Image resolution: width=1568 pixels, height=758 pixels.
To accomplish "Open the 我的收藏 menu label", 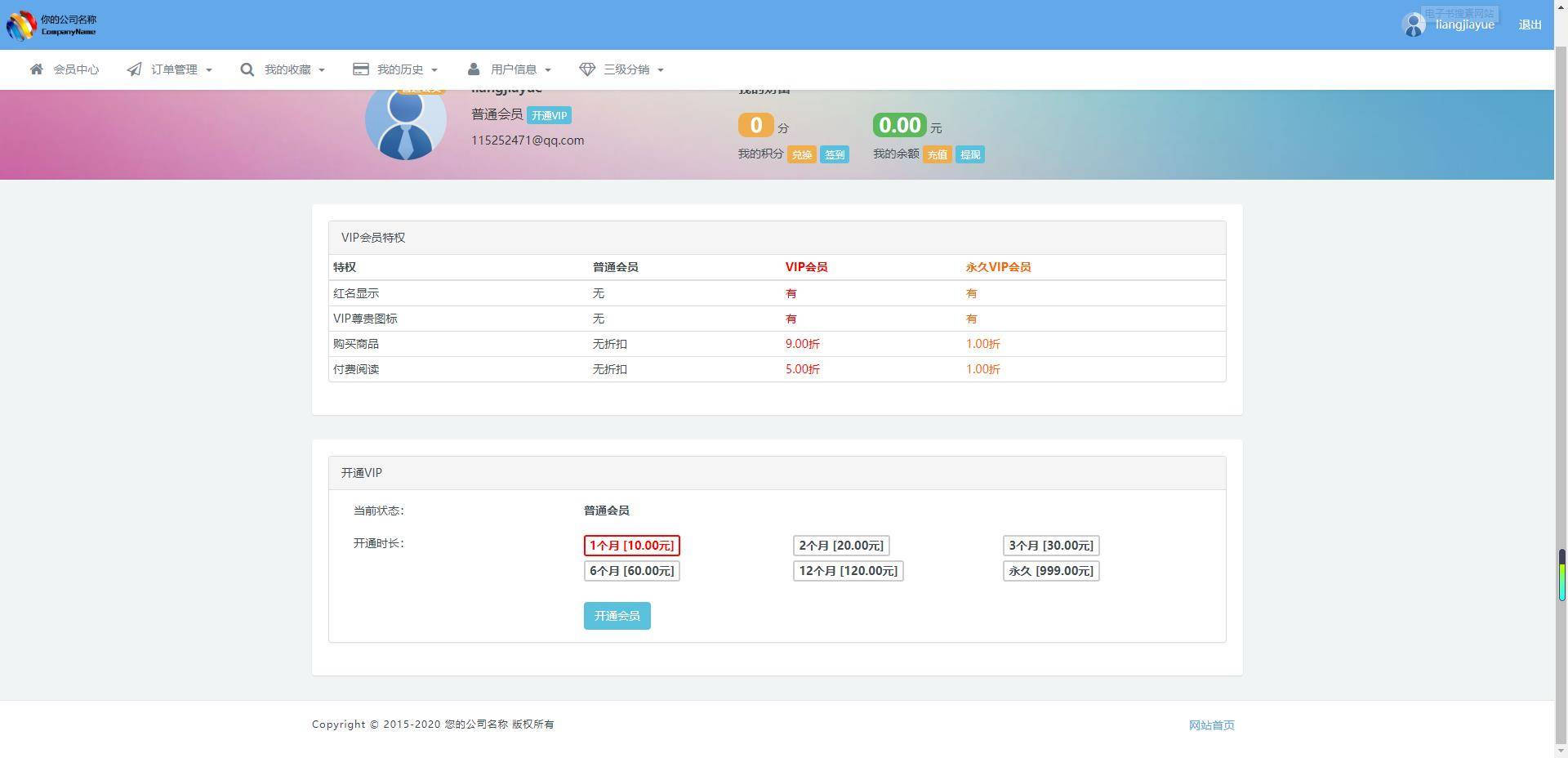I will (287, 69).
